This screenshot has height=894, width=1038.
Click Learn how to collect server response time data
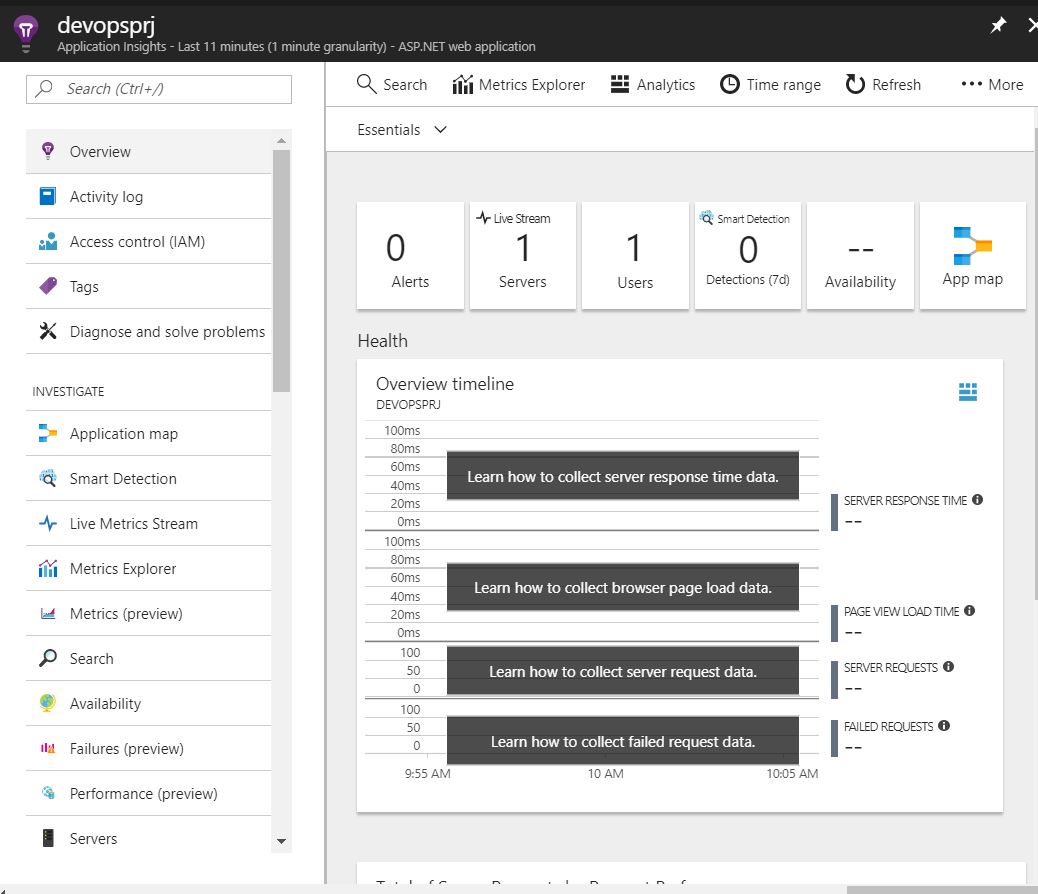(x=623, y=476)
